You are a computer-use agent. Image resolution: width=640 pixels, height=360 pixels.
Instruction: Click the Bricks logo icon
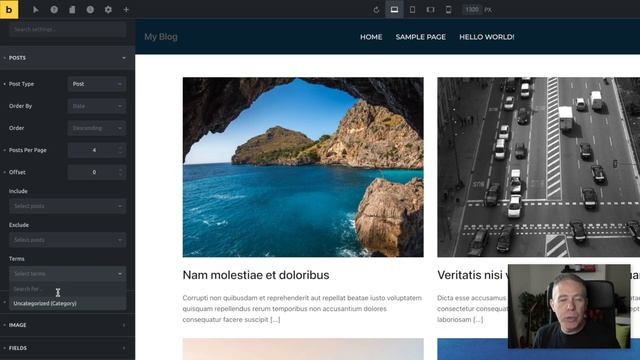pos(9,9)
